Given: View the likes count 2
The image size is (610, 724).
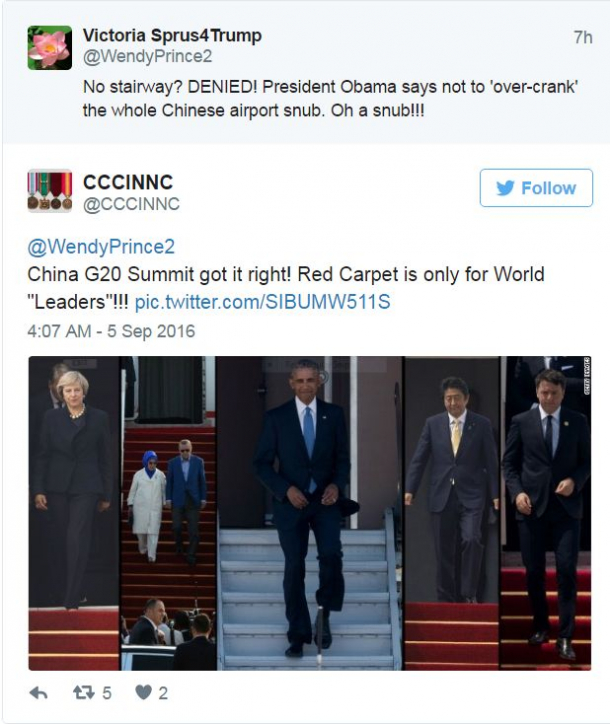Looking at the screenshot, I should (x=163, y=693).
